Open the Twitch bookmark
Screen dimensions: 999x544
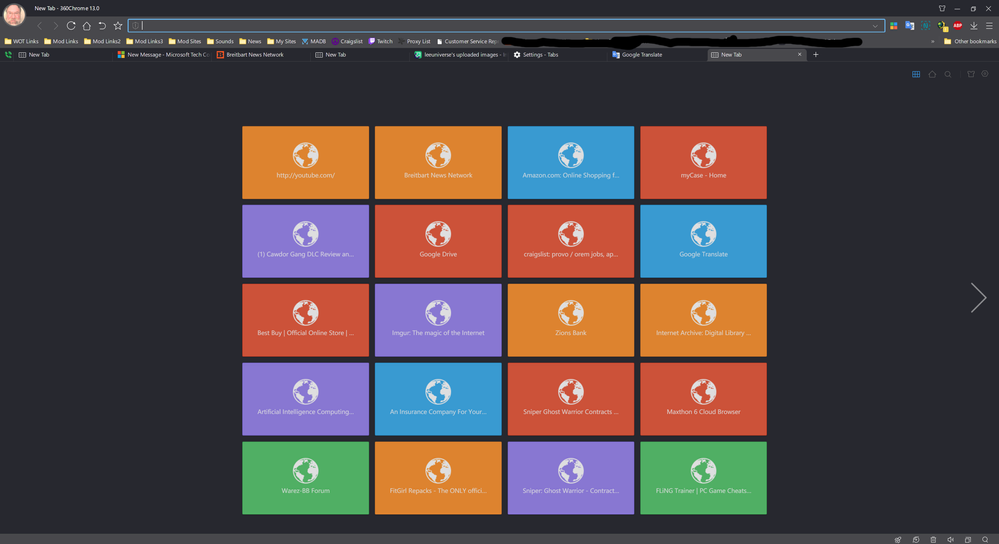[381, 41]
